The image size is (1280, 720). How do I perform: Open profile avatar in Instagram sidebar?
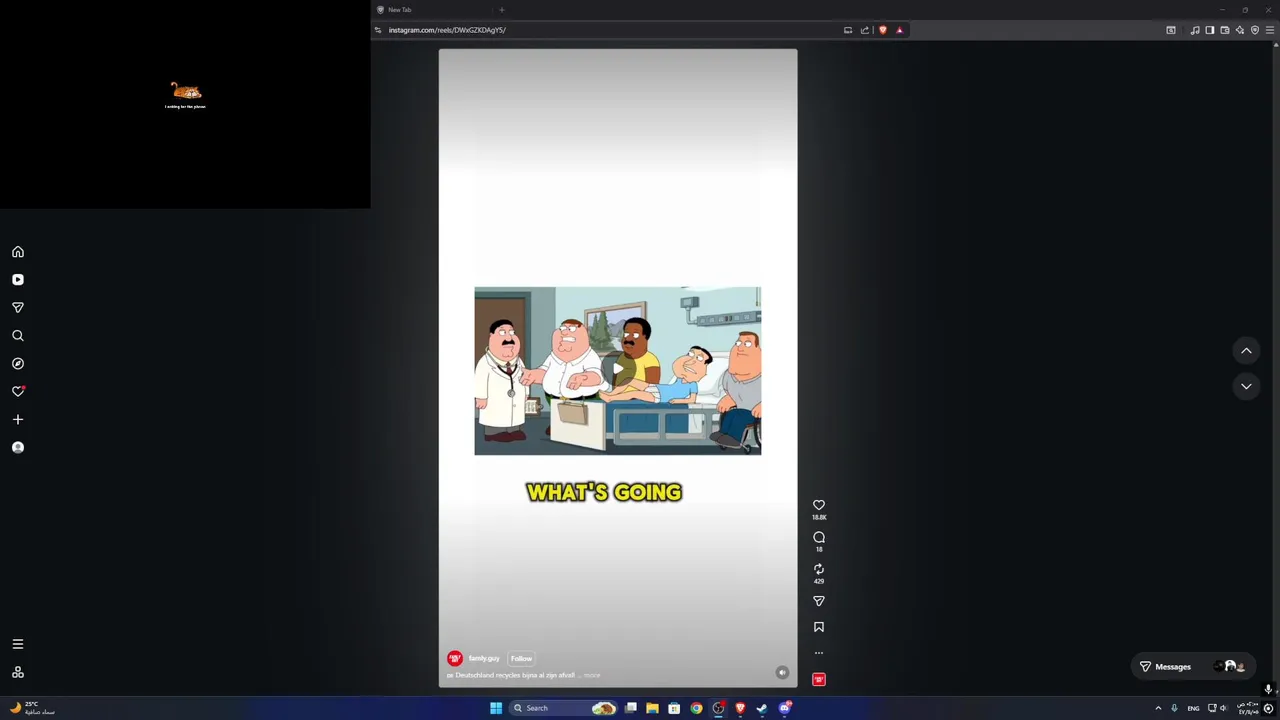pos(18,448)
